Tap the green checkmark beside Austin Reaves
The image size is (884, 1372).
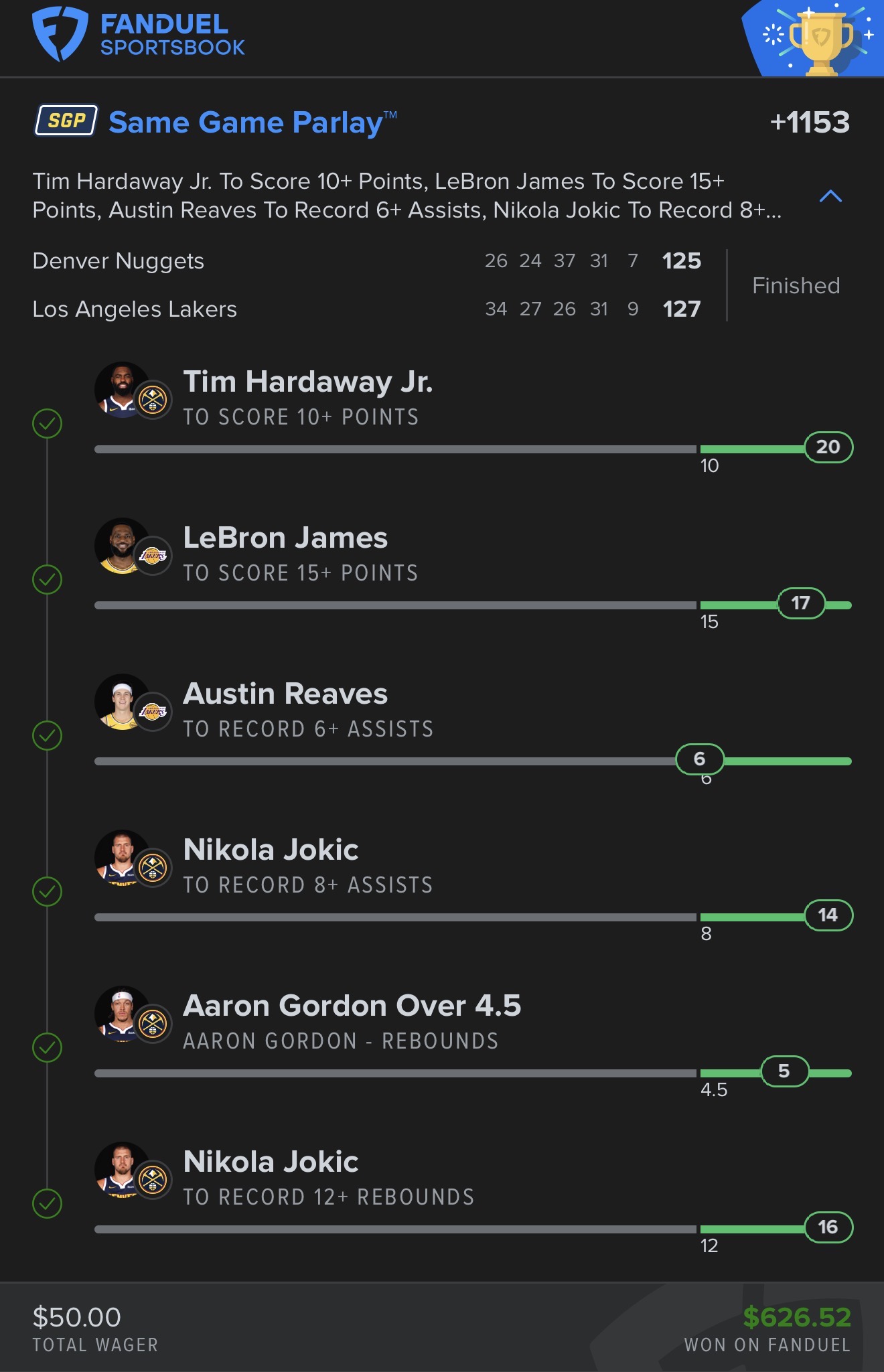(48, 735)
